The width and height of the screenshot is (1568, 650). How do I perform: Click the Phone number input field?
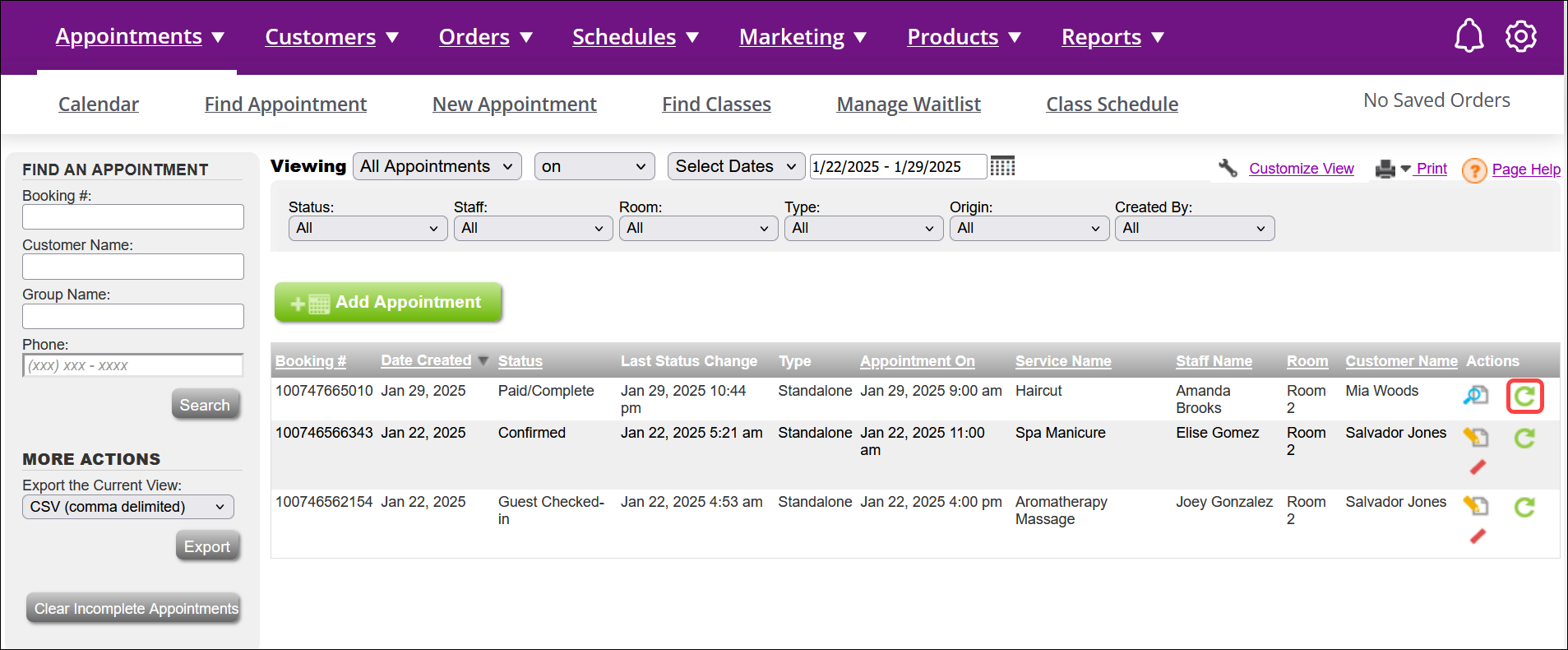coord(133,365)
